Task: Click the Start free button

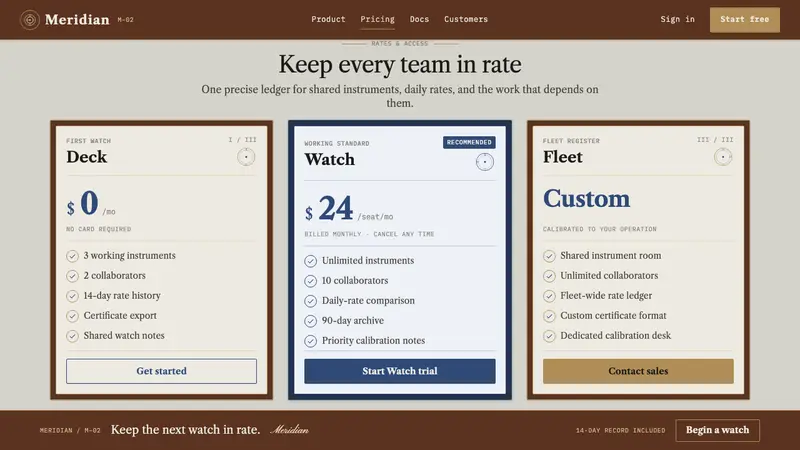Action: click(744, 20)
